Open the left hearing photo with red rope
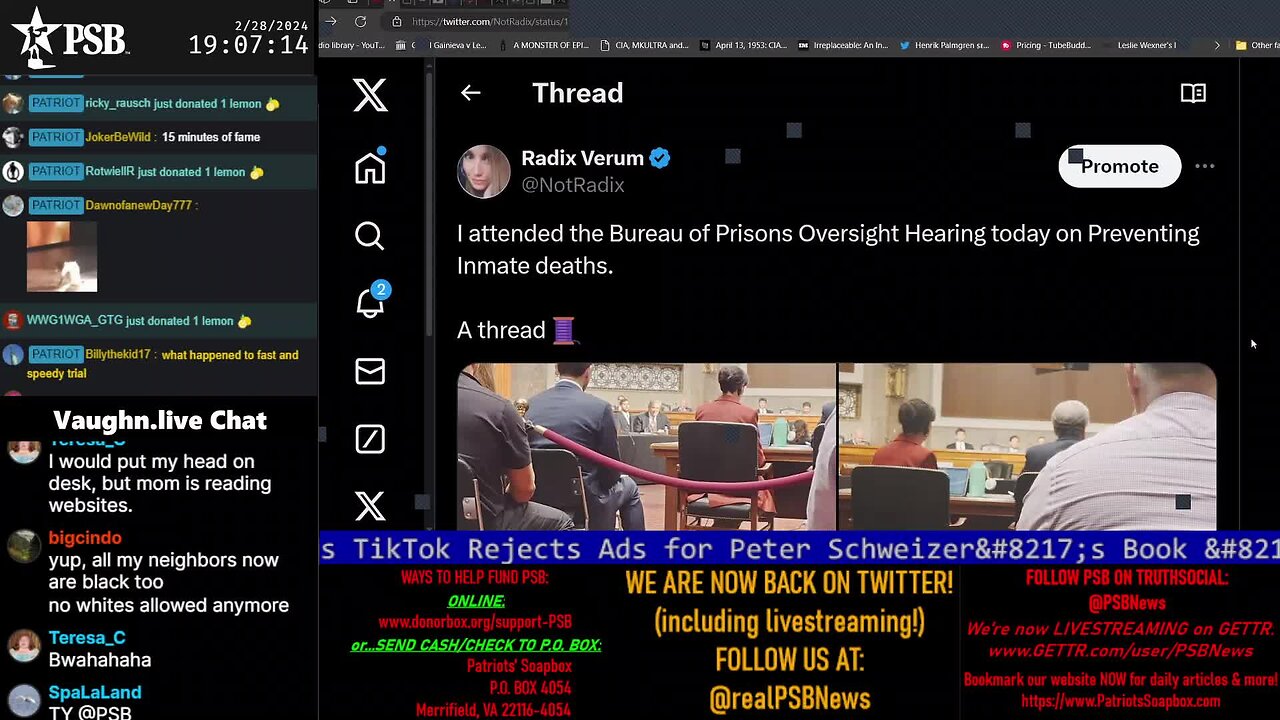Viewport: 1280px width, 720px height. (646, 447)
